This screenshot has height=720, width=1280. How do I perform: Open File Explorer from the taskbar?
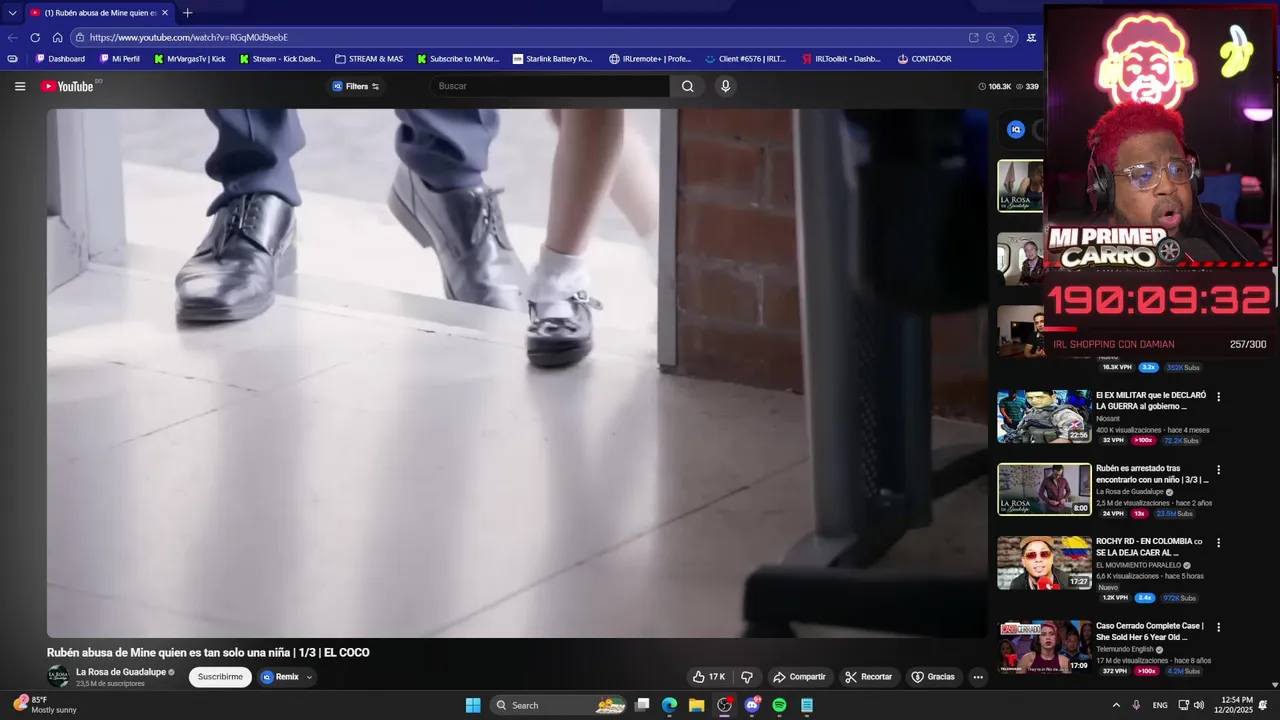[x=696, y=705]
